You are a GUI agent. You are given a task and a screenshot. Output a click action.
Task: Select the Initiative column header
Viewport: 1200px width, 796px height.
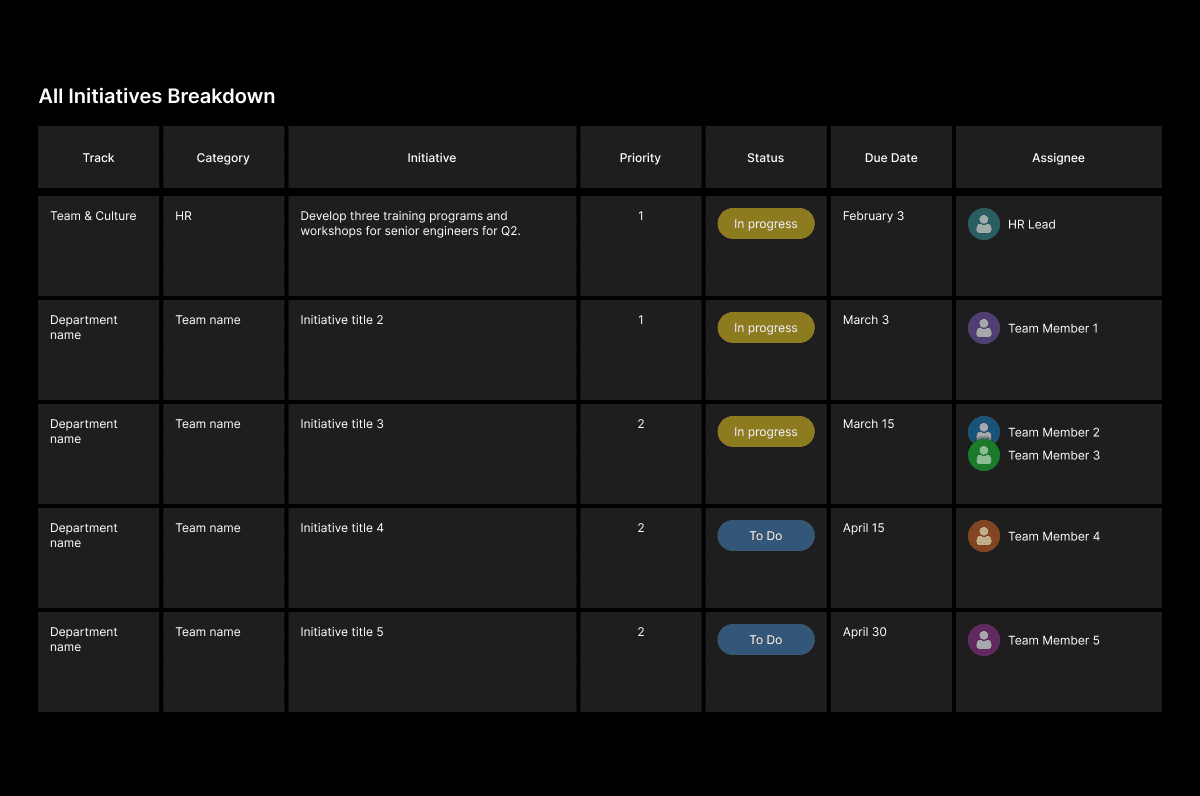[432, 158]
